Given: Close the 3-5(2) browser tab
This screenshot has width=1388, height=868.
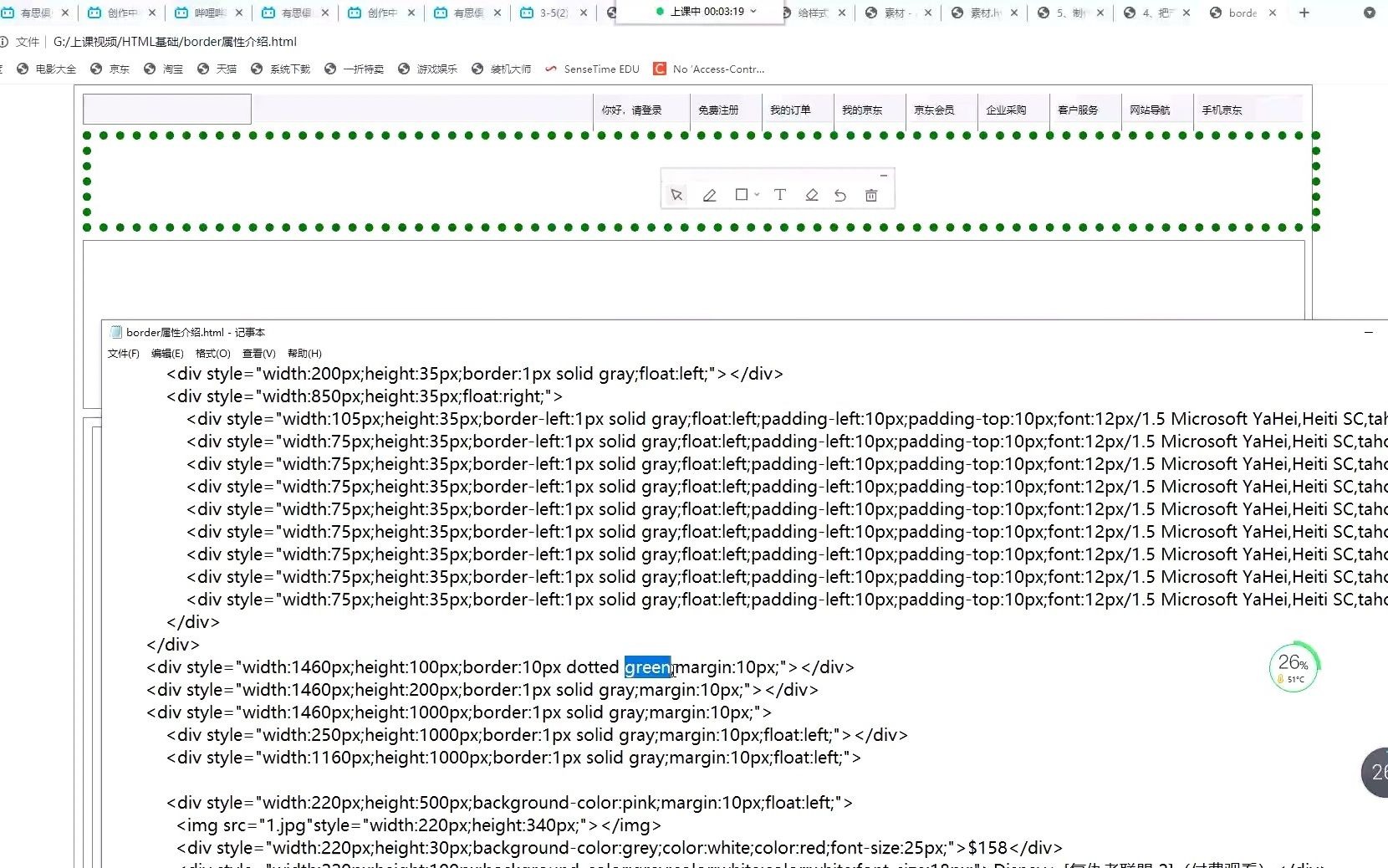Looking at the screenshot, I should 584,13.
